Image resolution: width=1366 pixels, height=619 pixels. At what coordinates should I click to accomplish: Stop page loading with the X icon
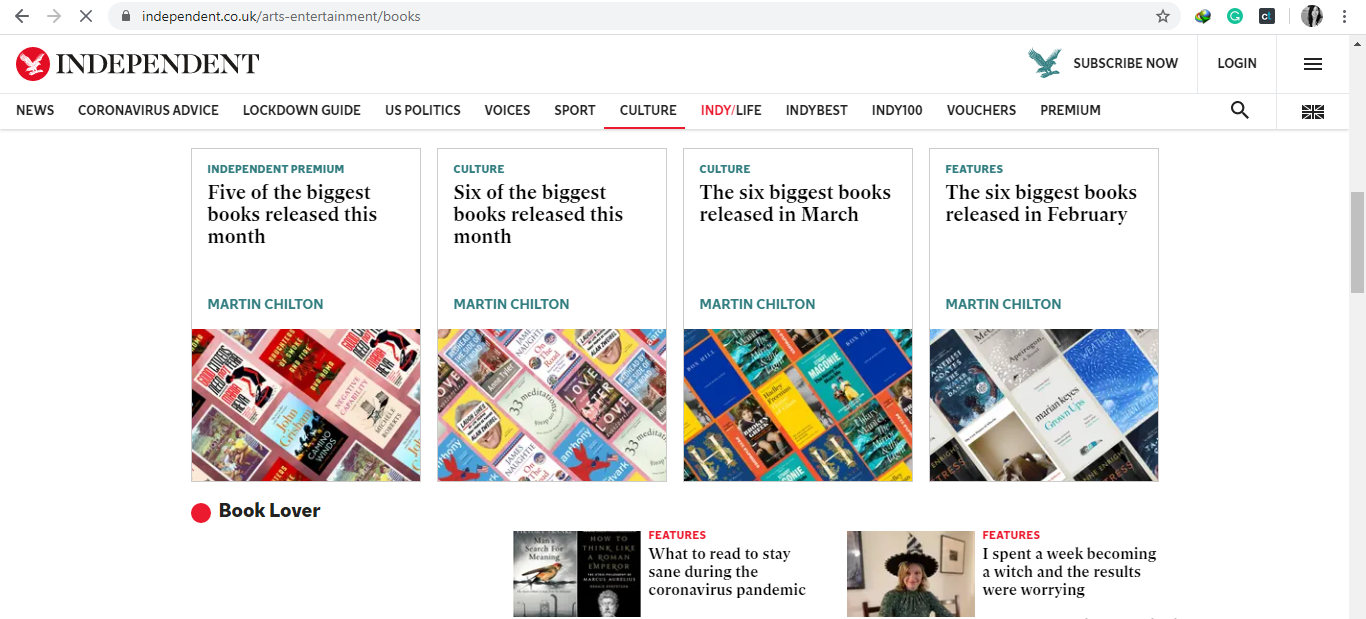(86, 16)
